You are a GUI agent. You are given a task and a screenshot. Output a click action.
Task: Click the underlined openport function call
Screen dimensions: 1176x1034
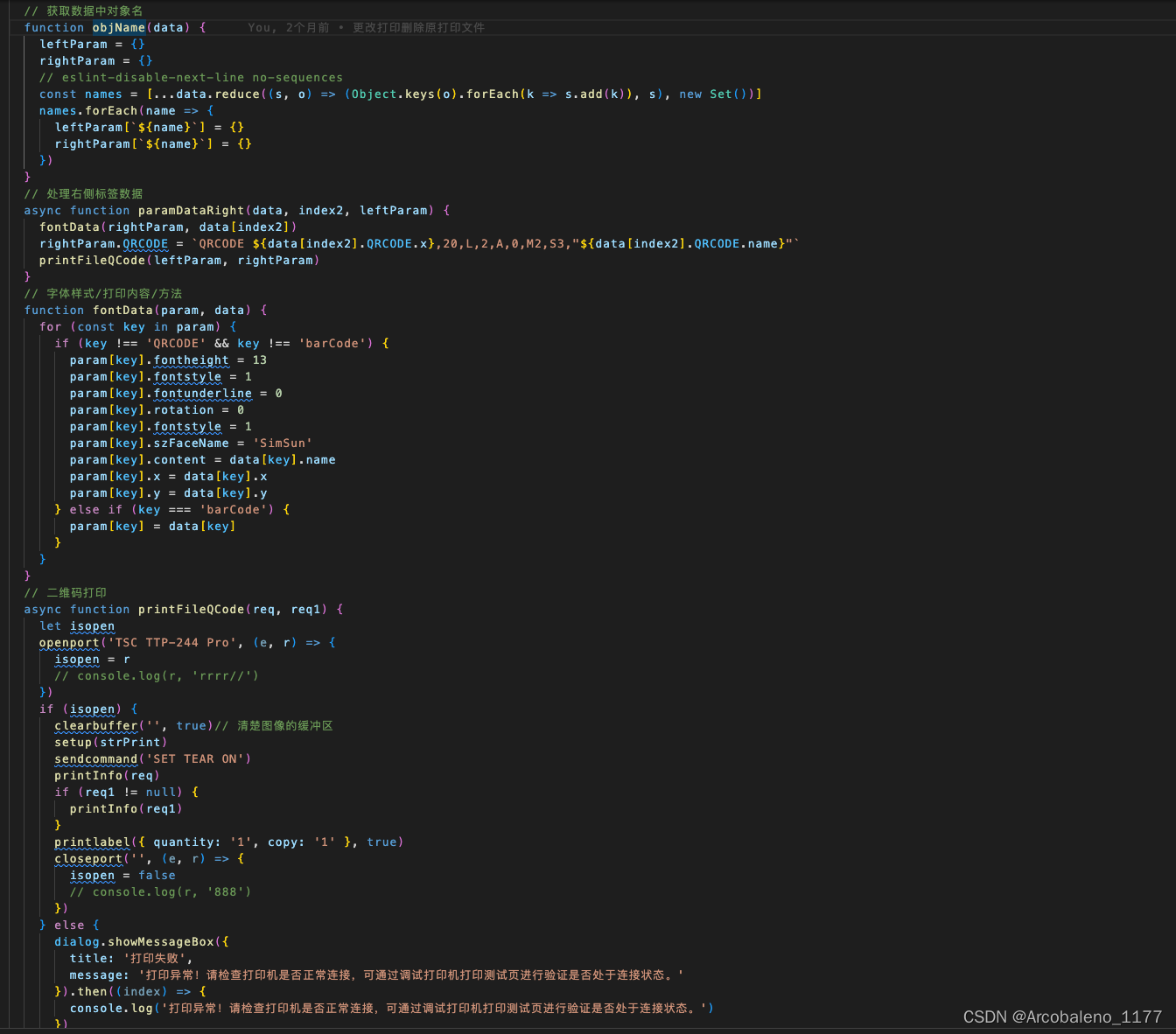69,642
